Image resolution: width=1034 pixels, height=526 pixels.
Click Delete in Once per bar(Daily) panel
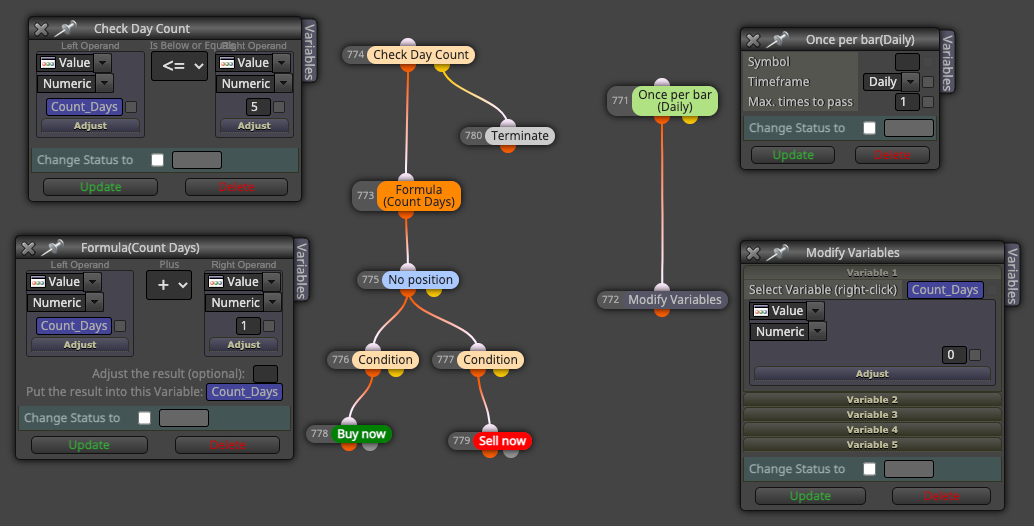[x=892, y=155]
